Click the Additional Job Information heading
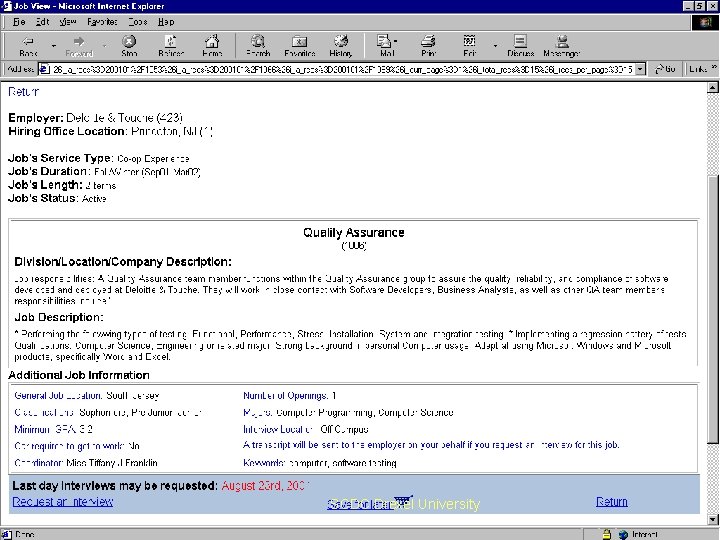The width and height of the screenshot is (720, 540). coord(79,375)
